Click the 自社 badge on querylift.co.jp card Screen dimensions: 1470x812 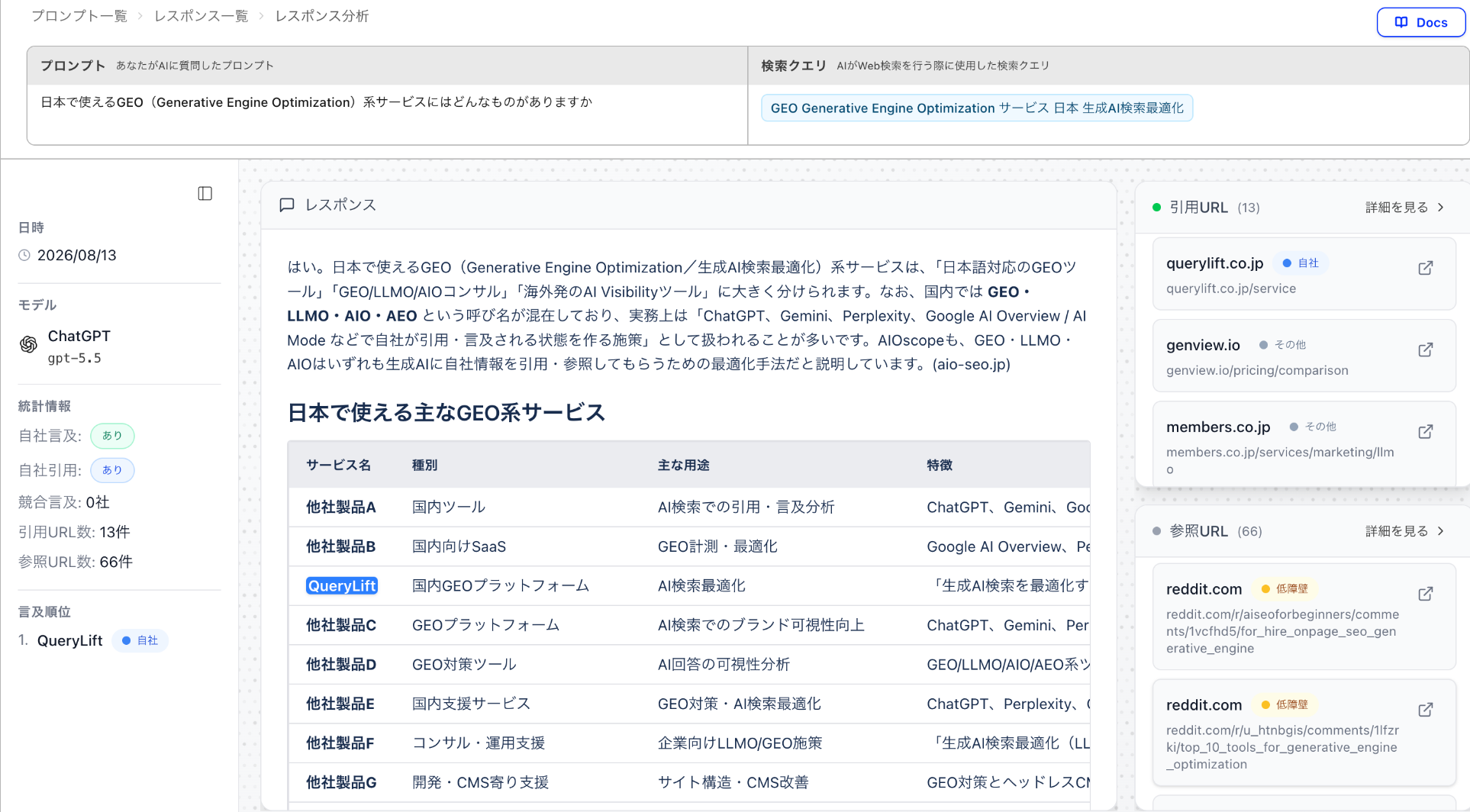click(x=1301, y=263)
